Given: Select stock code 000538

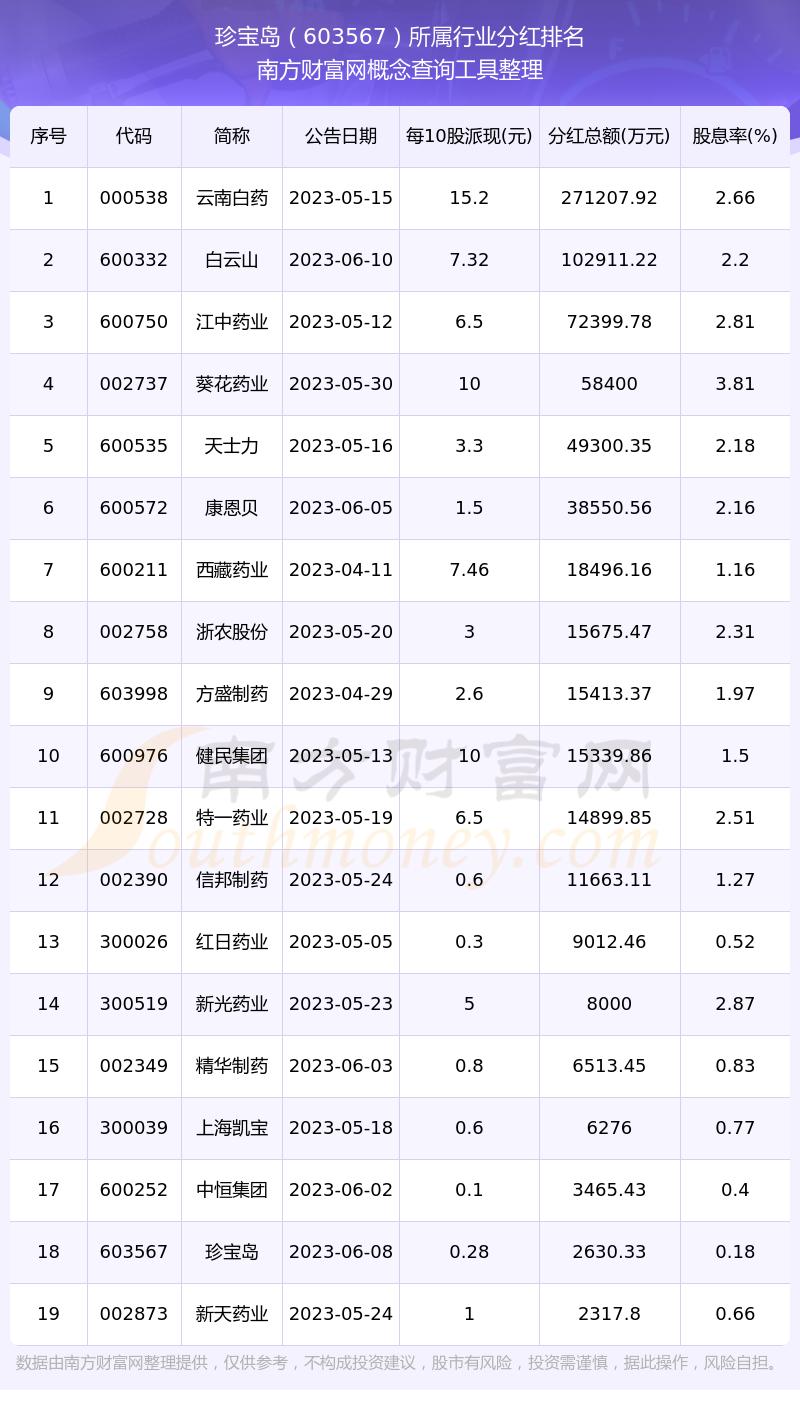Looking at the screenshot, I should [x=134, y=198].
